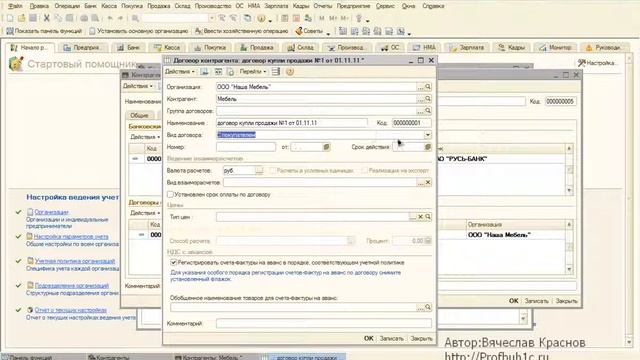Click the first toolbar icon after Действия in contract dialog
This screenshot has width=640, height=360.
(204, 72)
